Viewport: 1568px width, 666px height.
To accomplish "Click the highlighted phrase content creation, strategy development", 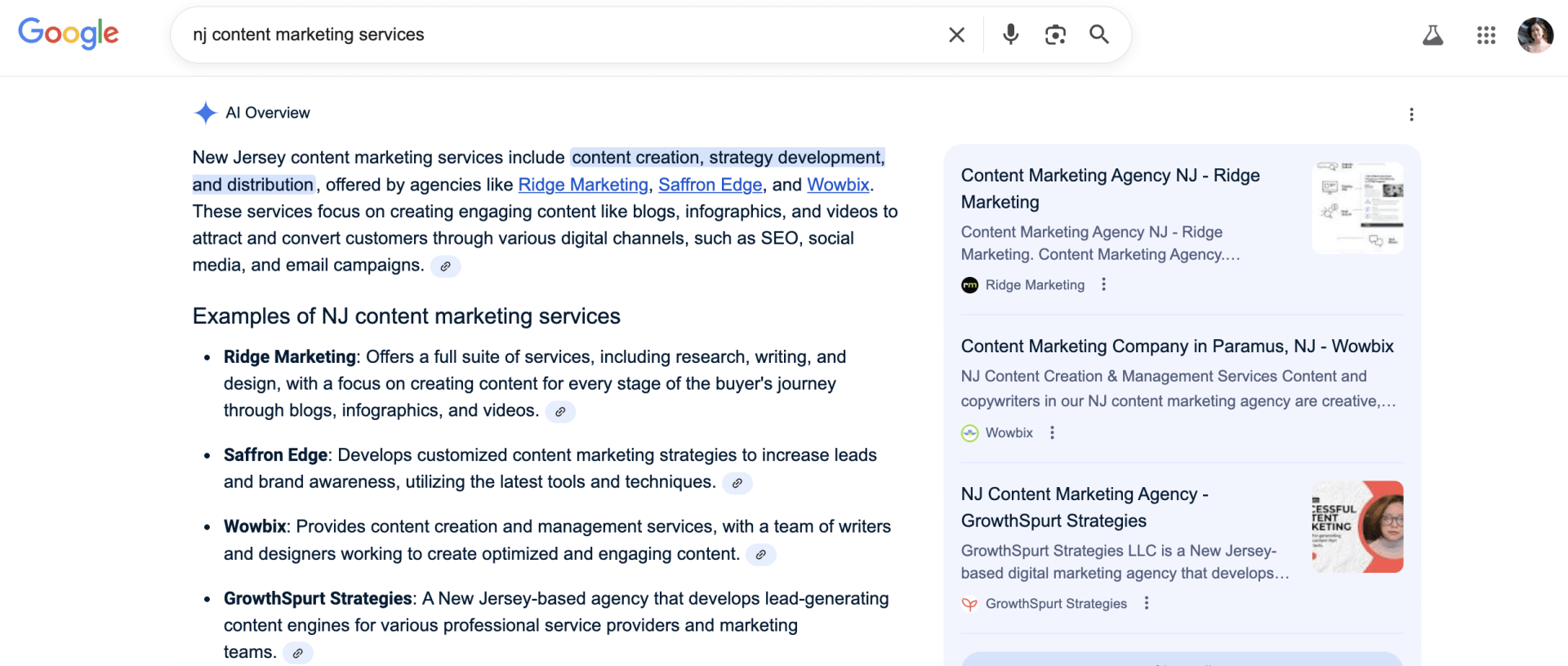I will [x=727, y=158].
